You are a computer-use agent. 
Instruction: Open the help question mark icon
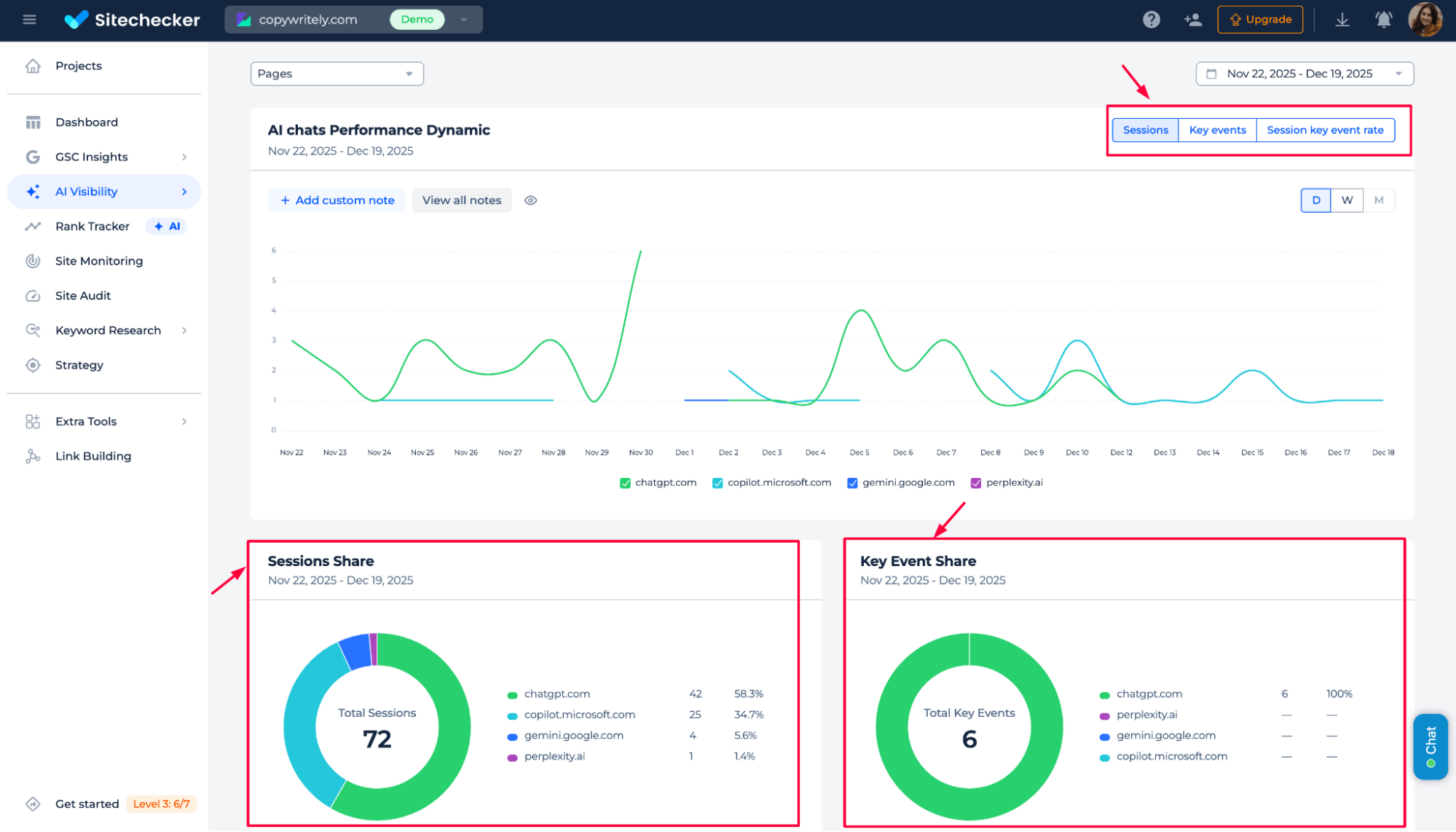[1151, 20]
